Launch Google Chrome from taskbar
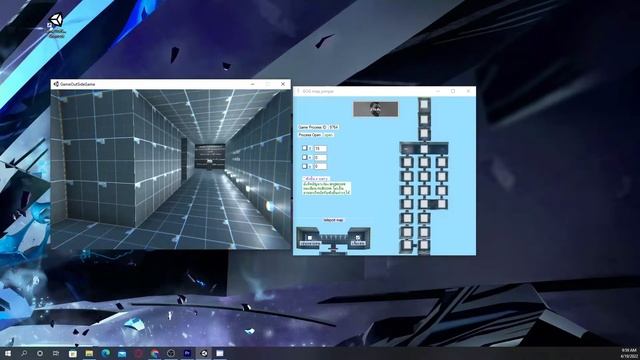Screen dimensions: 640x360 click(x=154, y=353)
